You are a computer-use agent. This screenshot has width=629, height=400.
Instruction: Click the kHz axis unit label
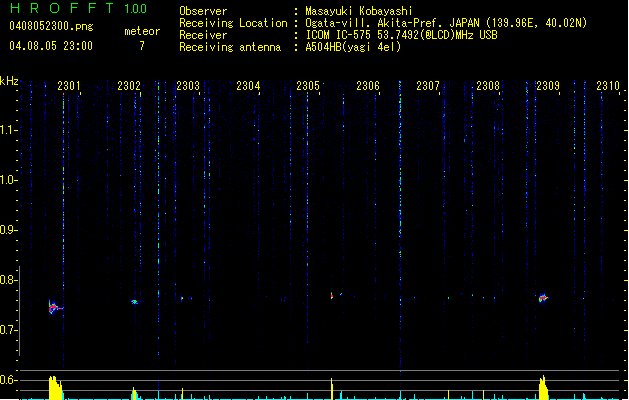[x=9, y=81]
